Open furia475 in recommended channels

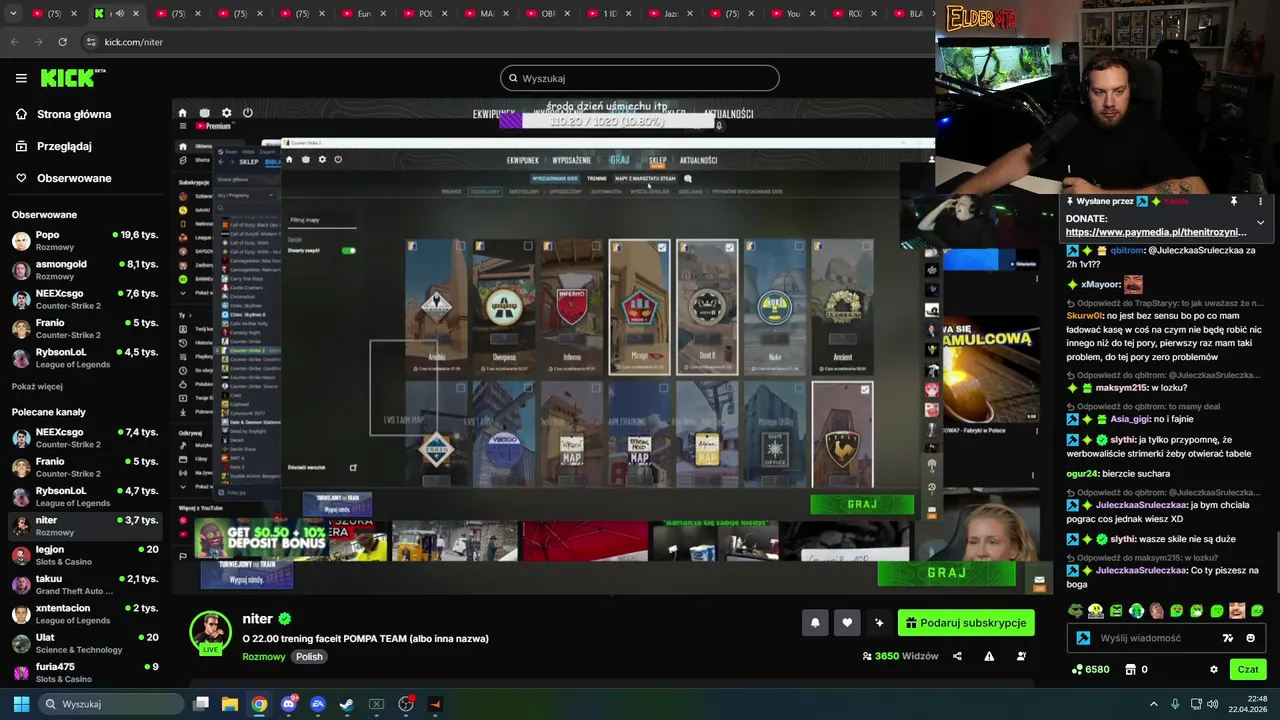tap(85, 672)
